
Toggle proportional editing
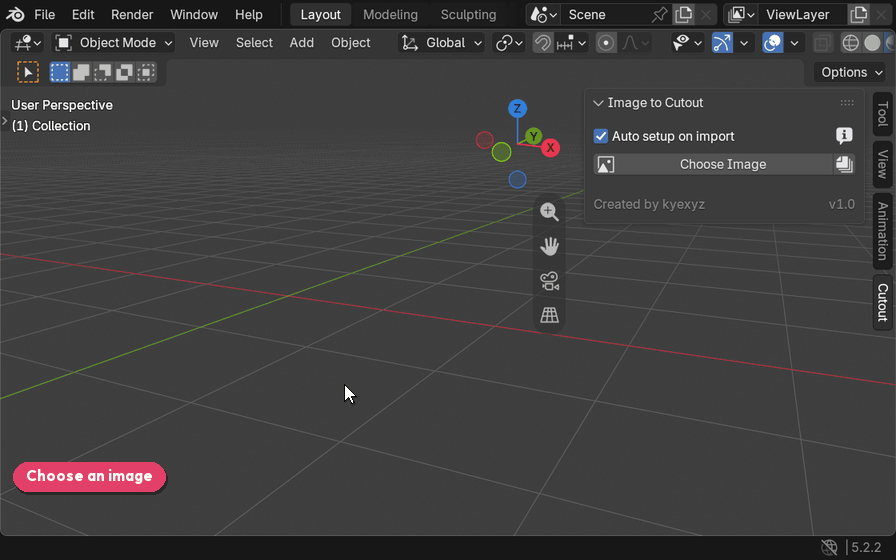pos(606,43)
